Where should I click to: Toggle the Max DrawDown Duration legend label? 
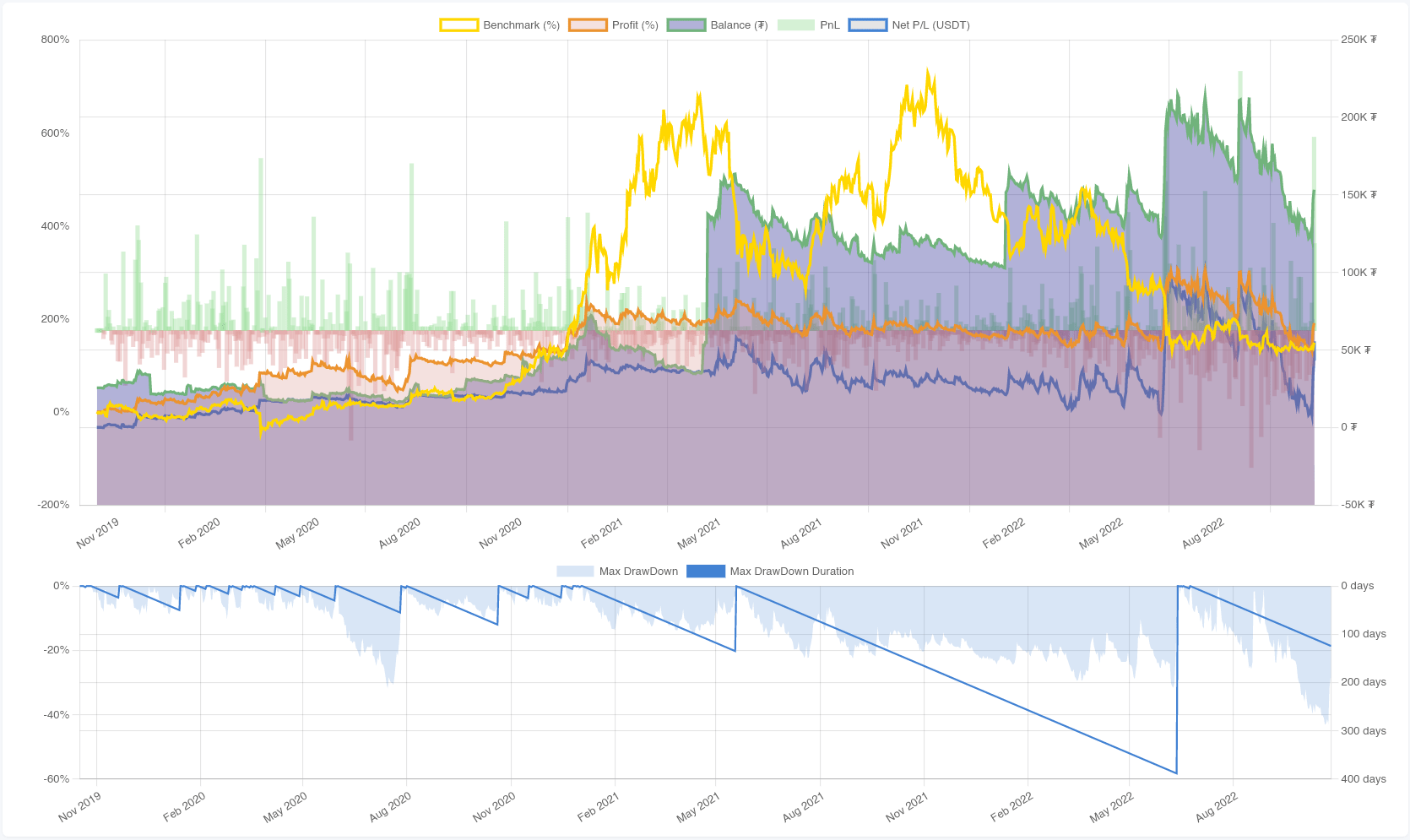point(792,572)
